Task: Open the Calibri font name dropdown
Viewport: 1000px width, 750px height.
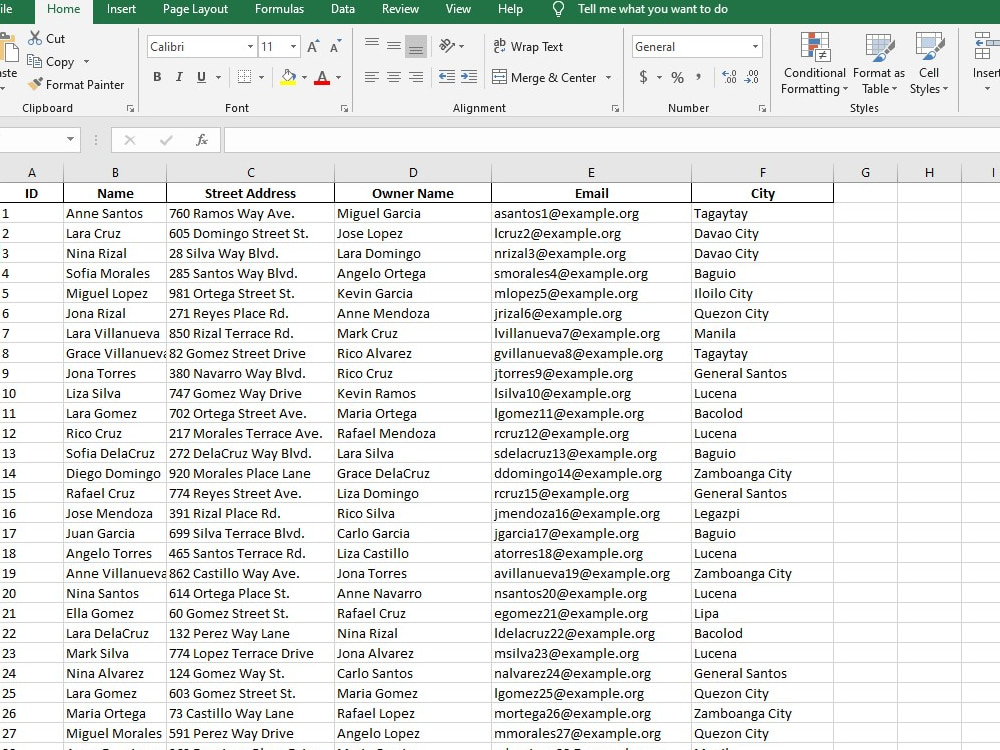Action: 250,47
